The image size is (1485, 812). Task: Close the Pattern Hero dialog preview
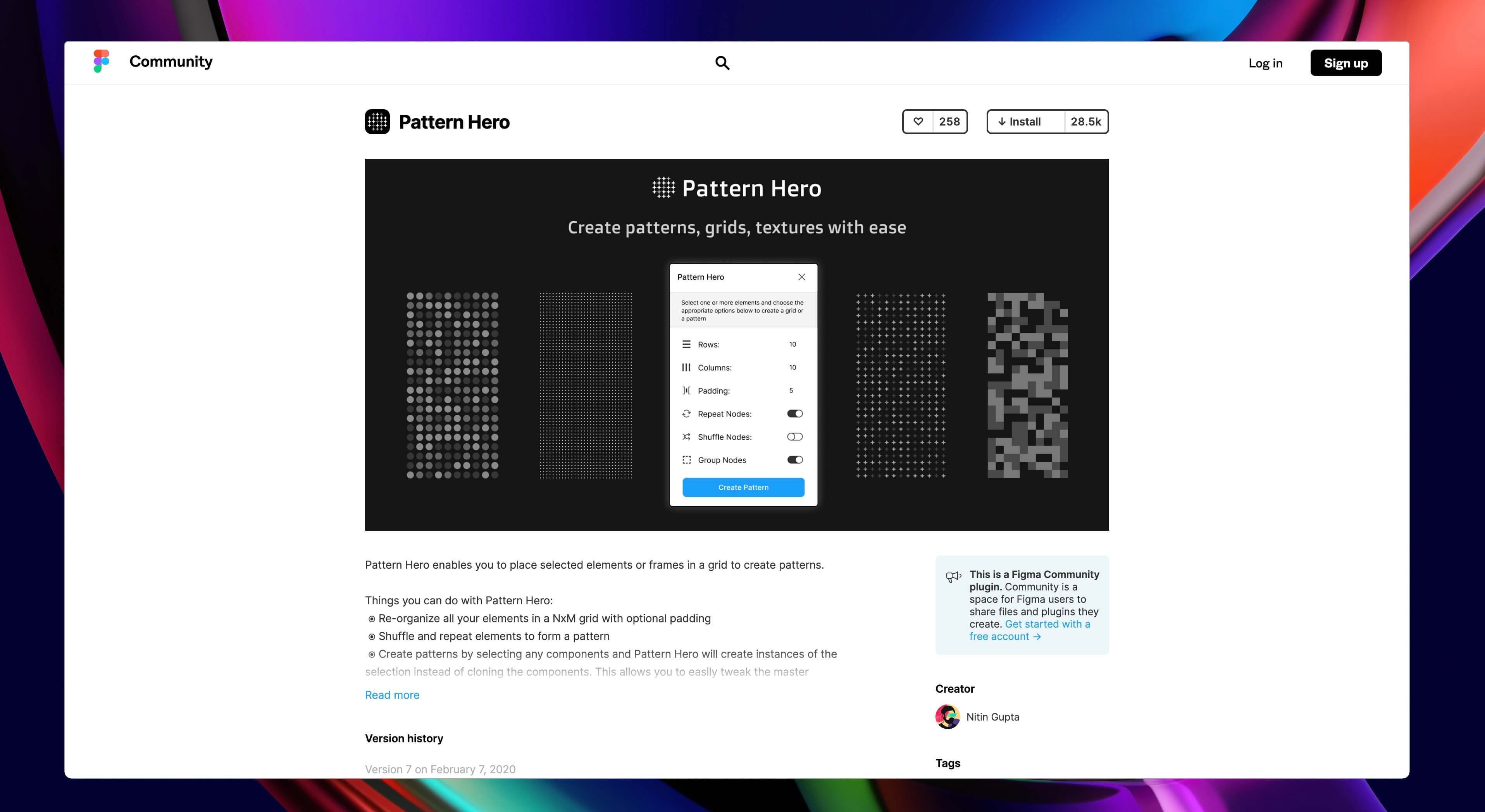(801, 277)
